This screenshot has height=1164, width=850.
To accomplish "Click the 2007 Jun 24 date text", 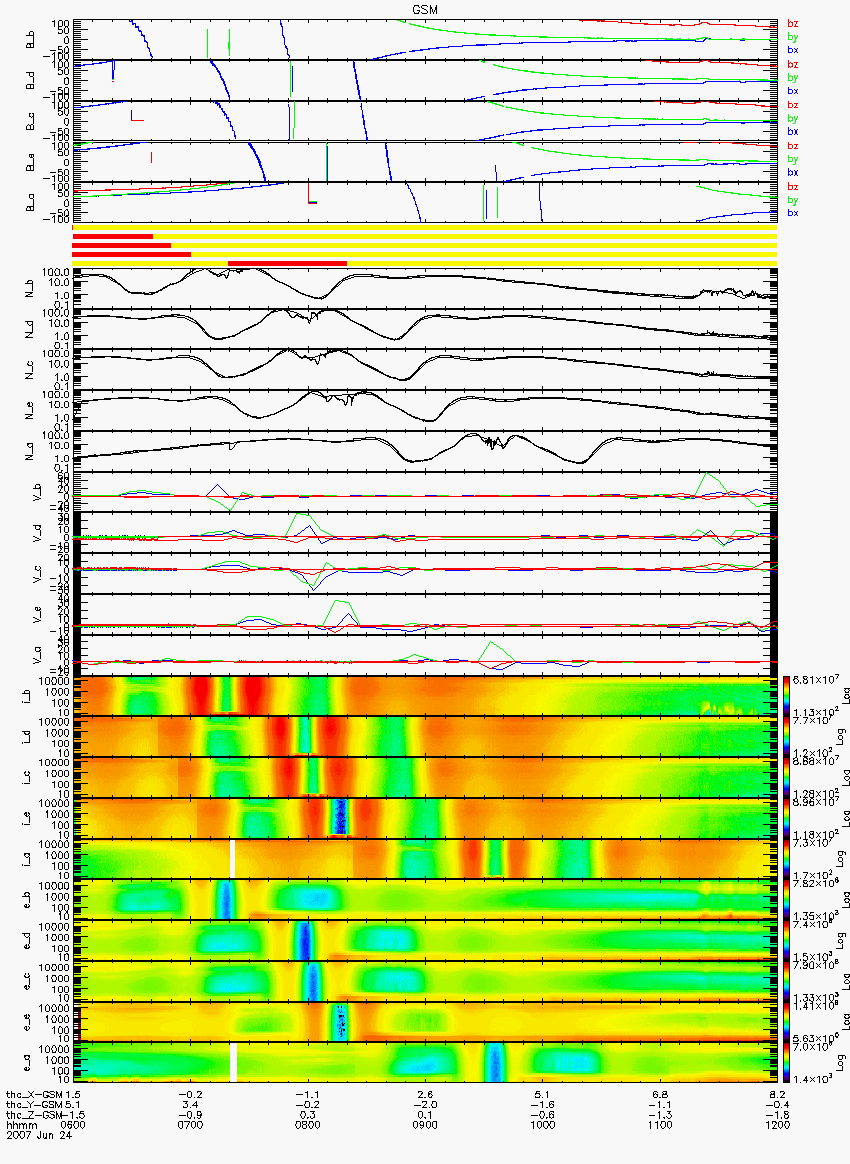I will click(39, 1135).
